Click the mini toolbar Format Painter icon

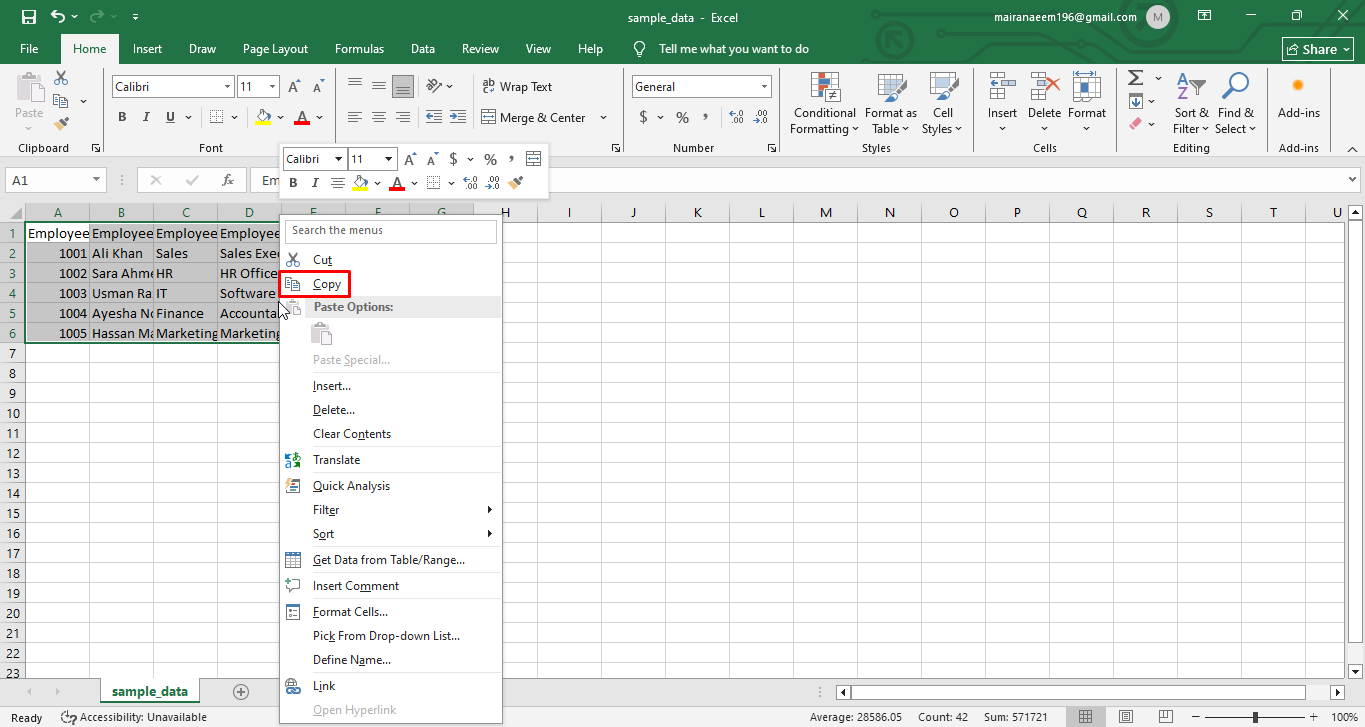coord(516,183)
